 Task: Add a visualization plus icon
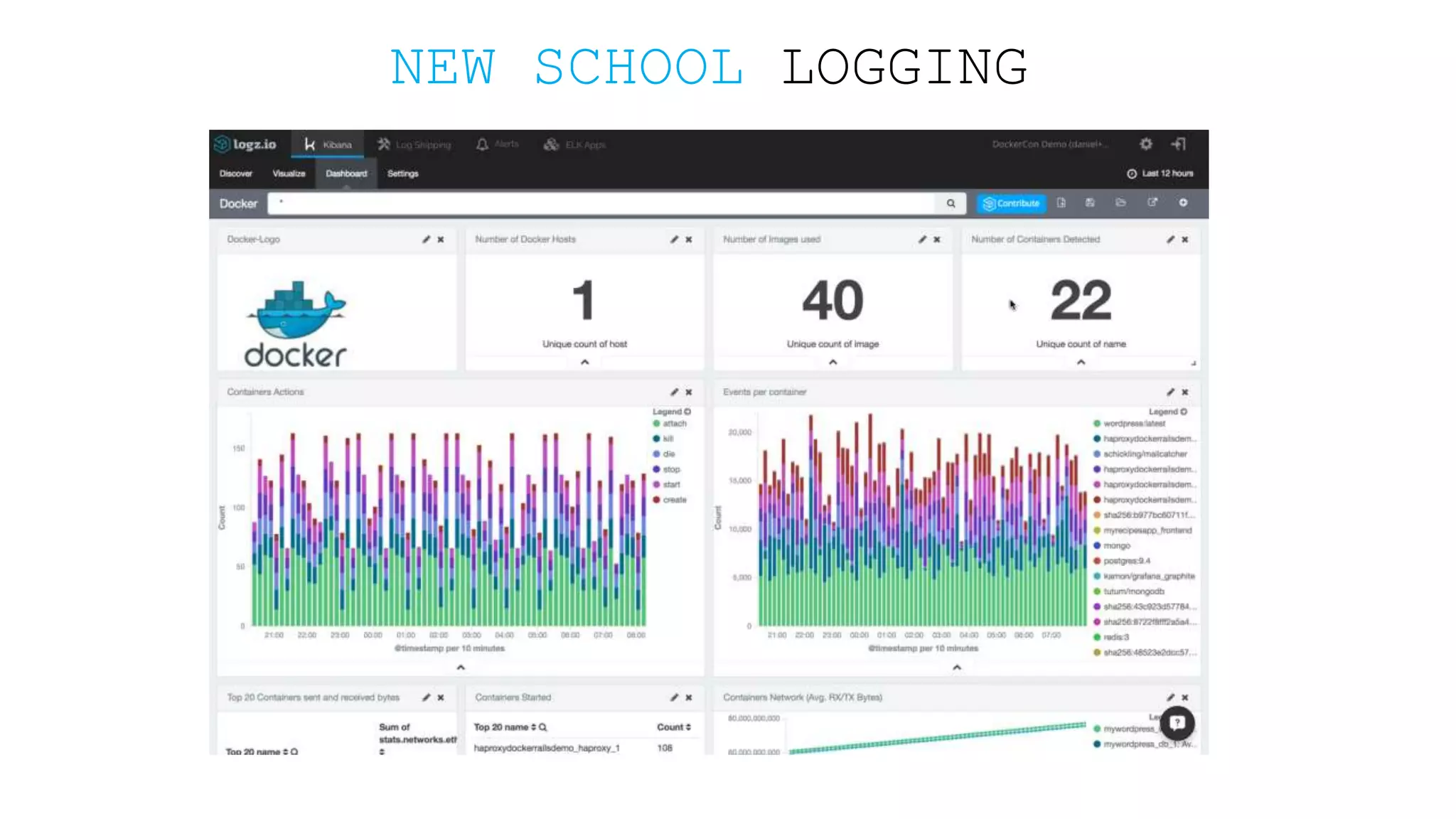(x=1183, y=203)
